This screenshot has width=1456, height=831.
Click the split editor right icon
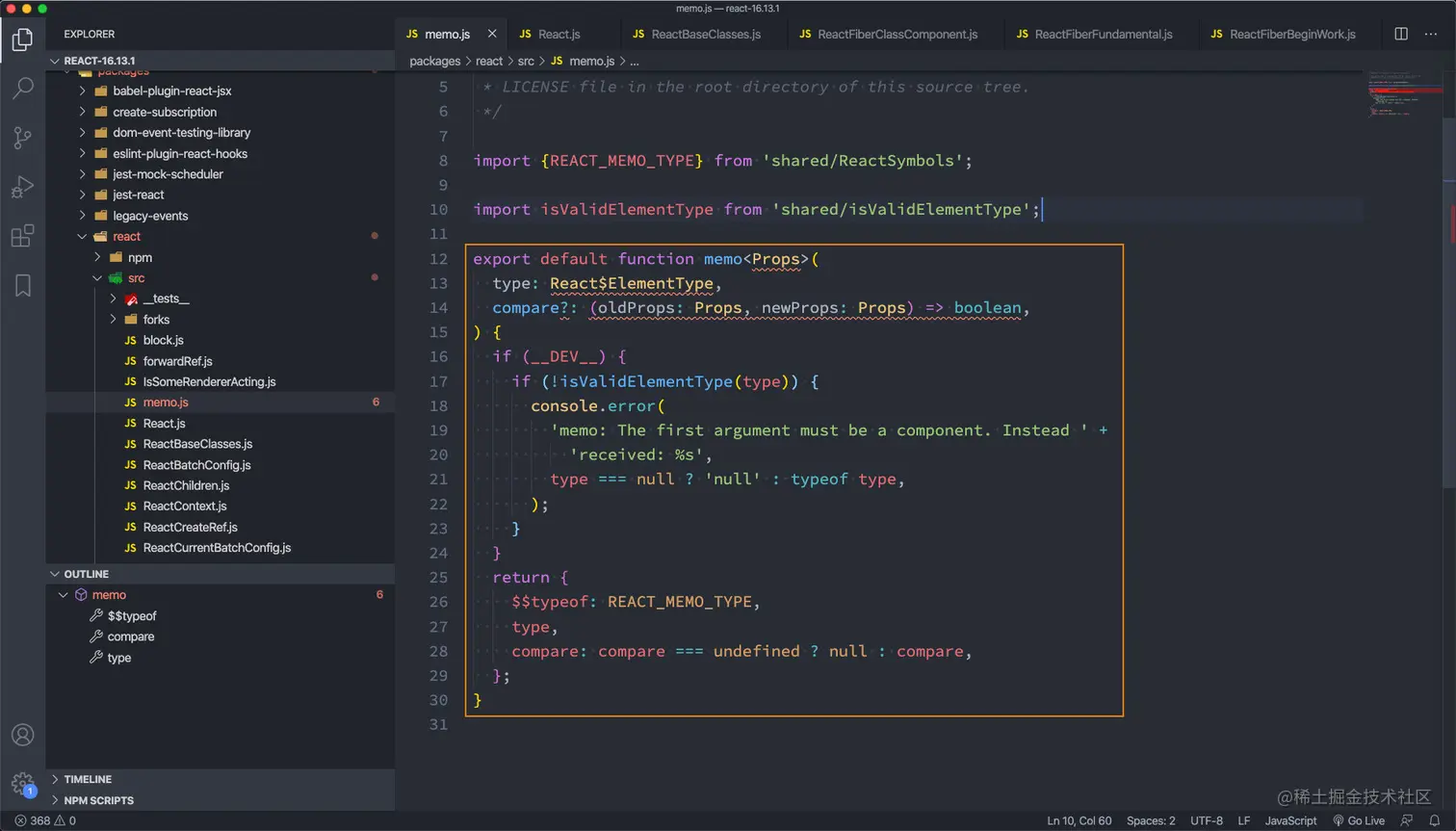click(x=1401, y=34)
